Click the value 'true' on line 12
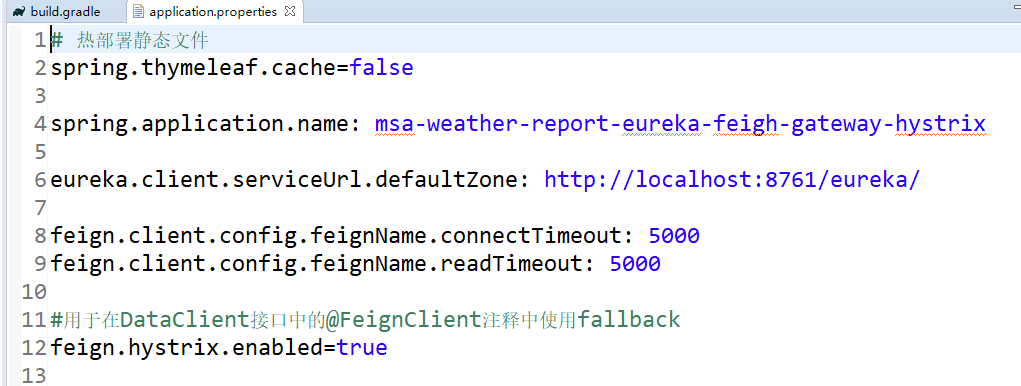This screenshot has width=1021, height=386. [362, 348]
